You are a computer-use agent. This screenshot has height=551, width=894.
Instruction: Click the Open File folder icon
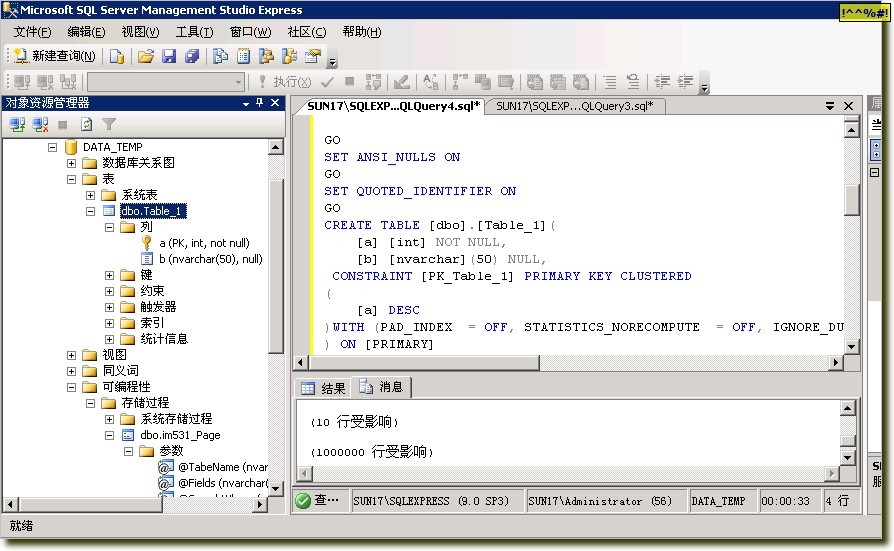click(146, 56)
